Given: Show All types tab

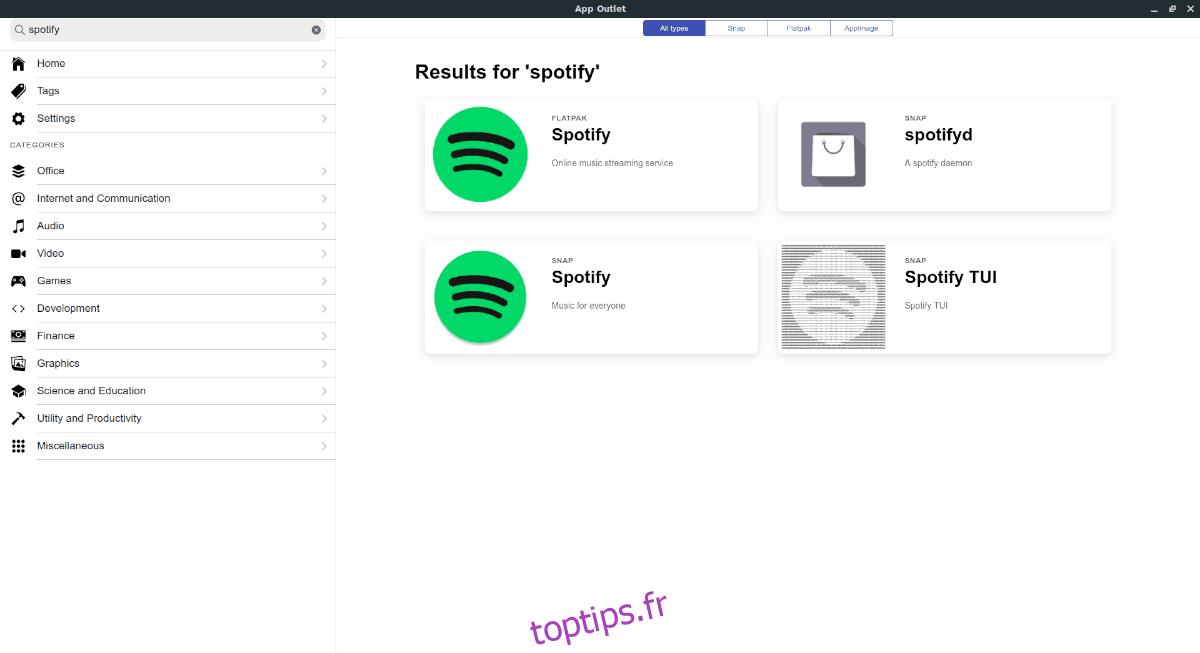Looking at the screenshot, I should [x=674, y=28].
